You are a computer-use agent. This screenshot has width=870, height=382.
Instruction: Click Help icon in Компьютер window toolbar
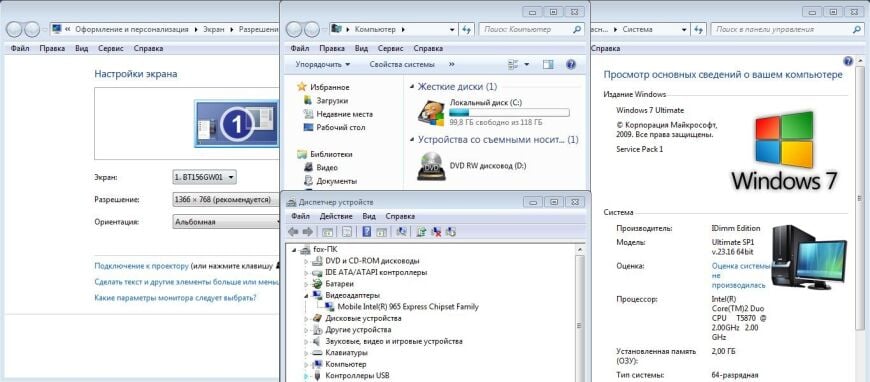(x=571, y=65)
